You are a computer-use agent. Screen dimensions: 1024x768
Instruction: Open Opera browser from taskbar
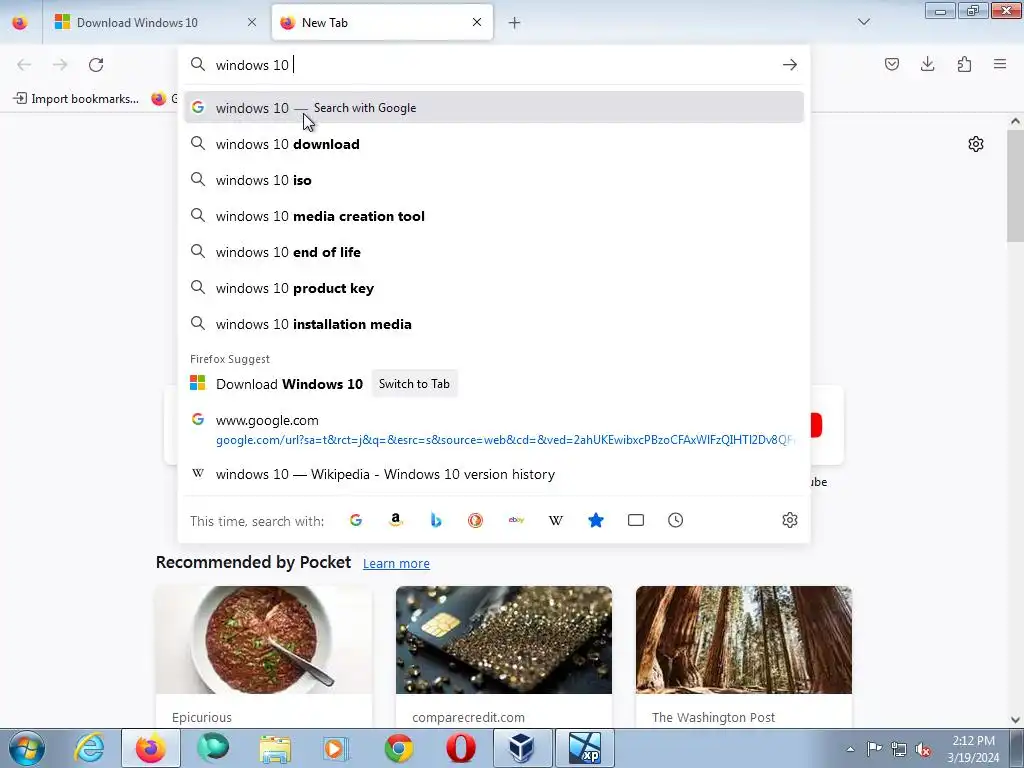pos(460,748)
